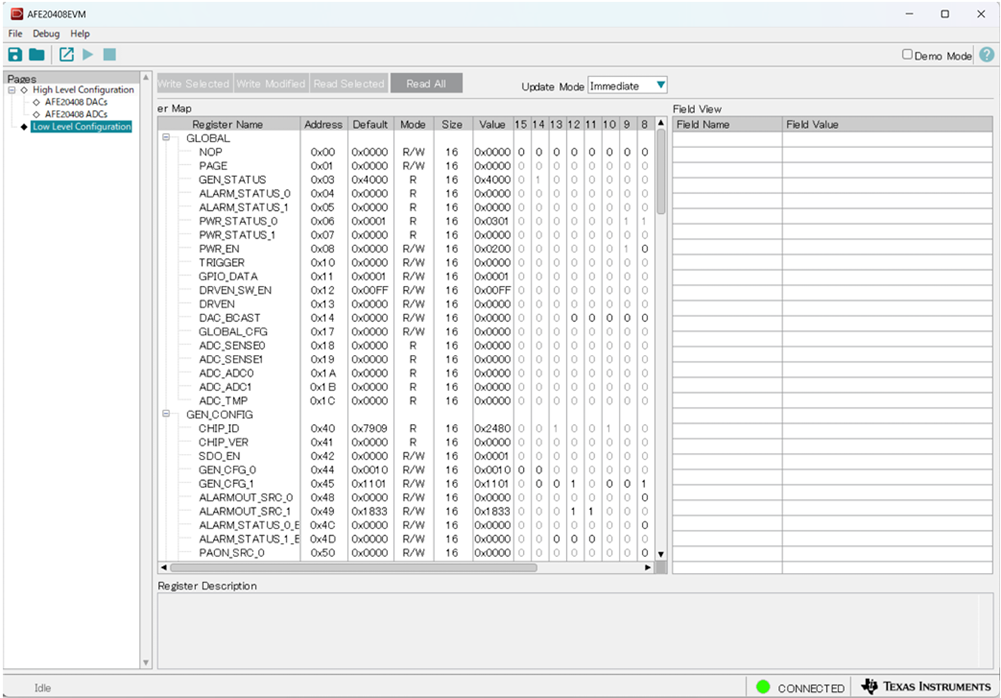Open the Help menu
Image resolution: width=1001 pixels, height=698 pixels.
[80, 34]
